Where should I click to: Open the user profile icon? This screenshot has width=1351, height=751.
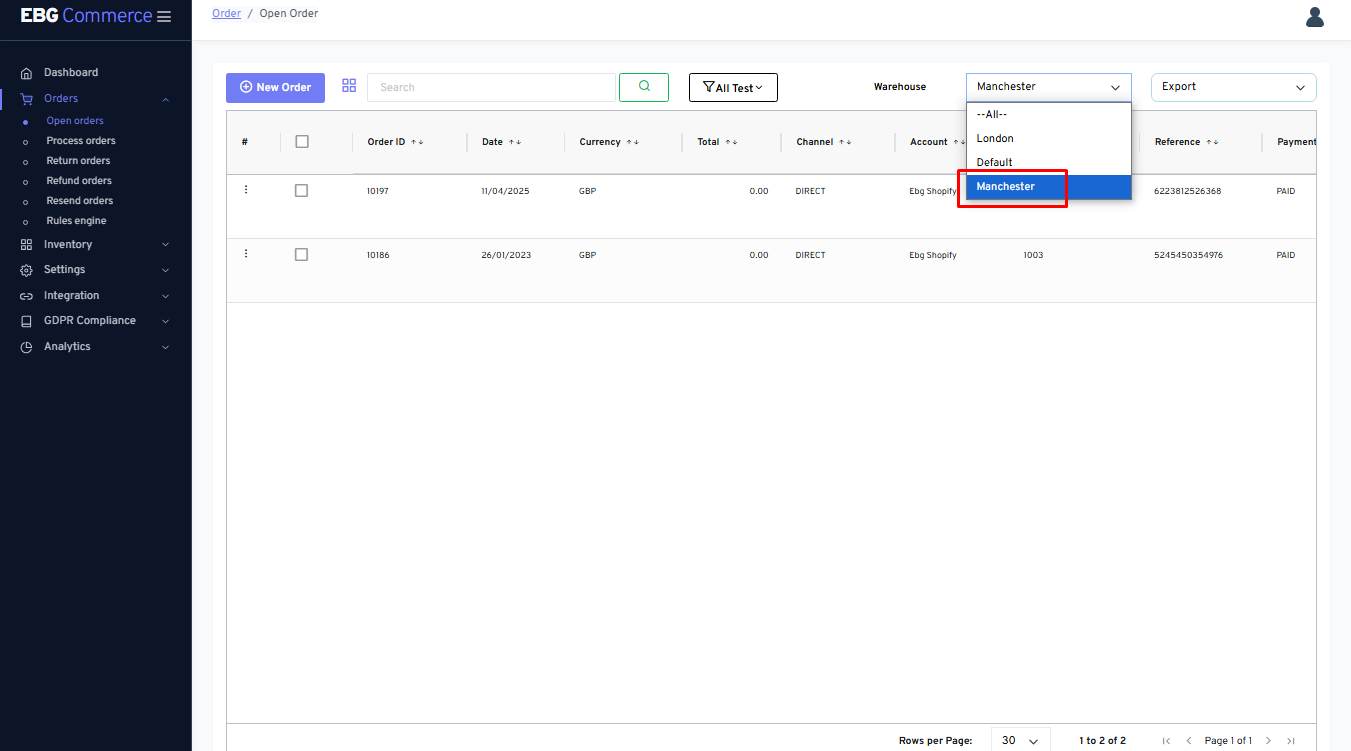point(1314,17)
